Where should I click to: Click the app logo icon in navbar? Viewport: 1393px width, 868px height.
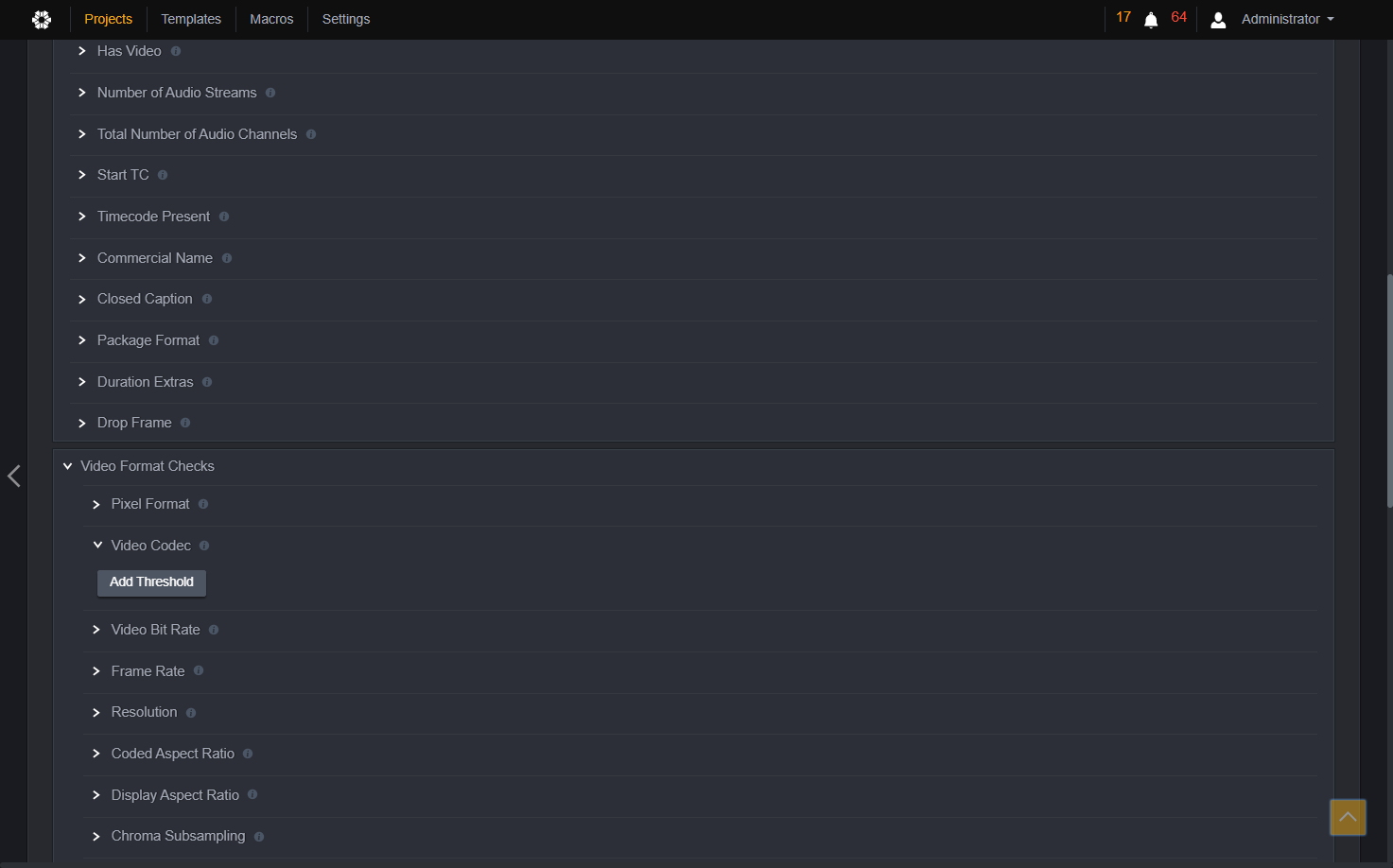pos(42,19)
